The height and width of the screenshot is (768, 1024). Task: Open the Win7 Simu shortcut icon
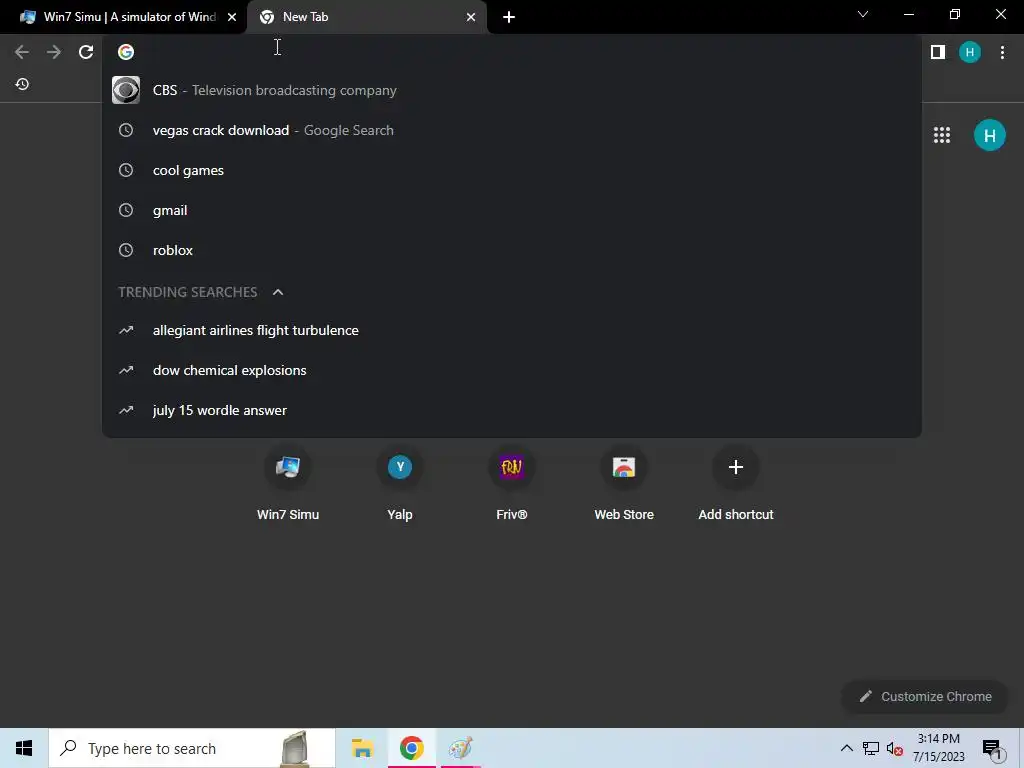[288, 467]
